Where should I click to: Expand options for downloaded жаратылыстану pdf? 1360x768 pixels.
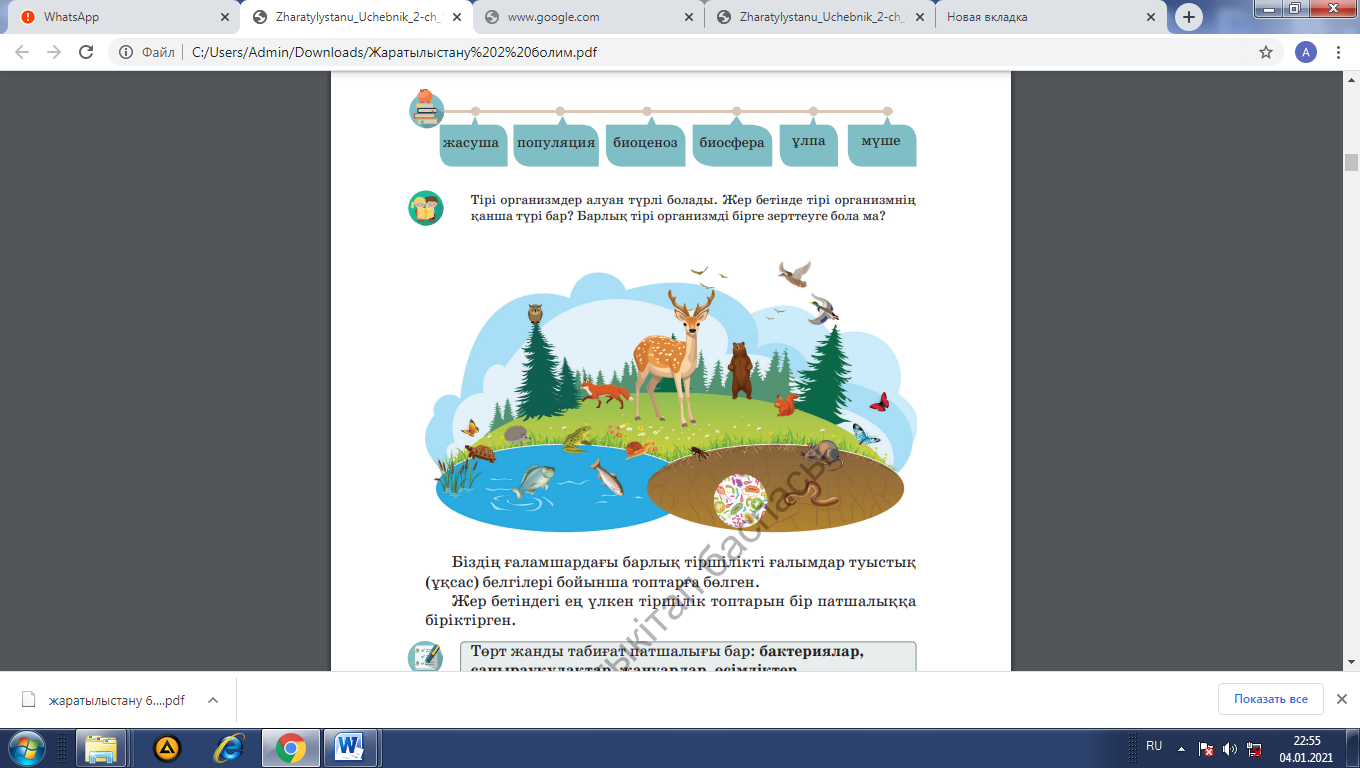tap(212, 700)
